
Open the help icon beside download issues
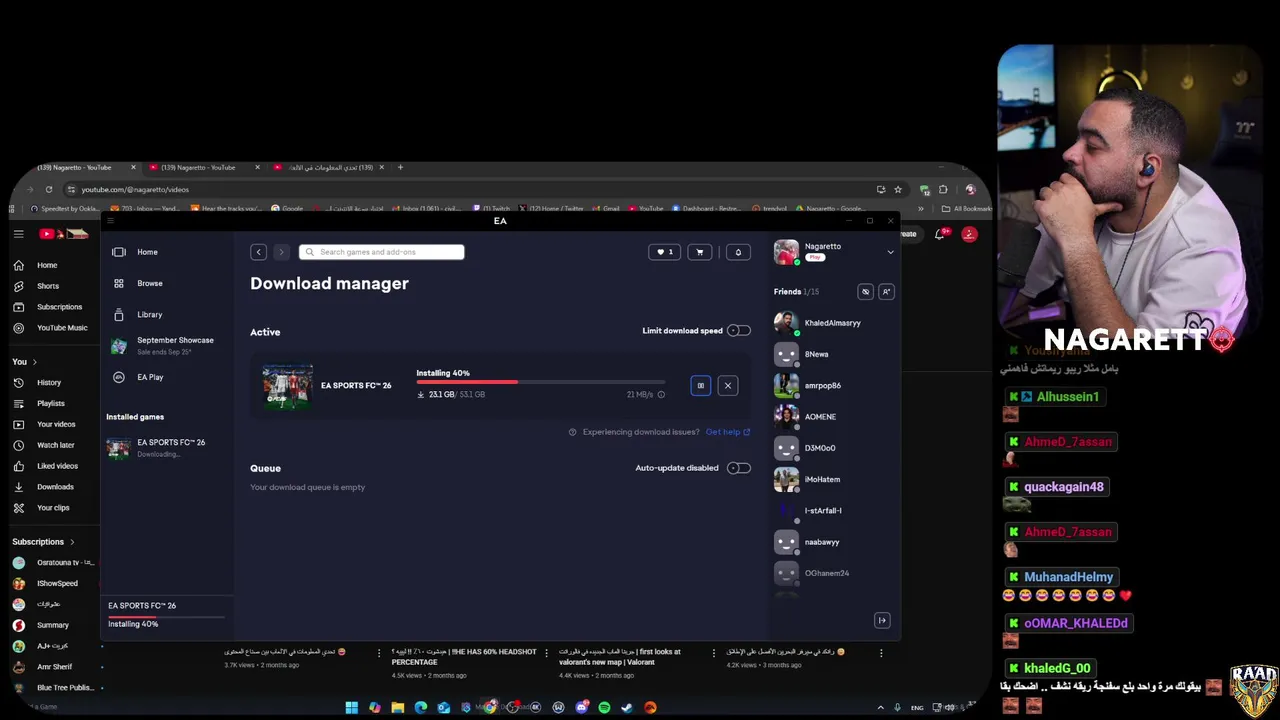tap(573, 432)
